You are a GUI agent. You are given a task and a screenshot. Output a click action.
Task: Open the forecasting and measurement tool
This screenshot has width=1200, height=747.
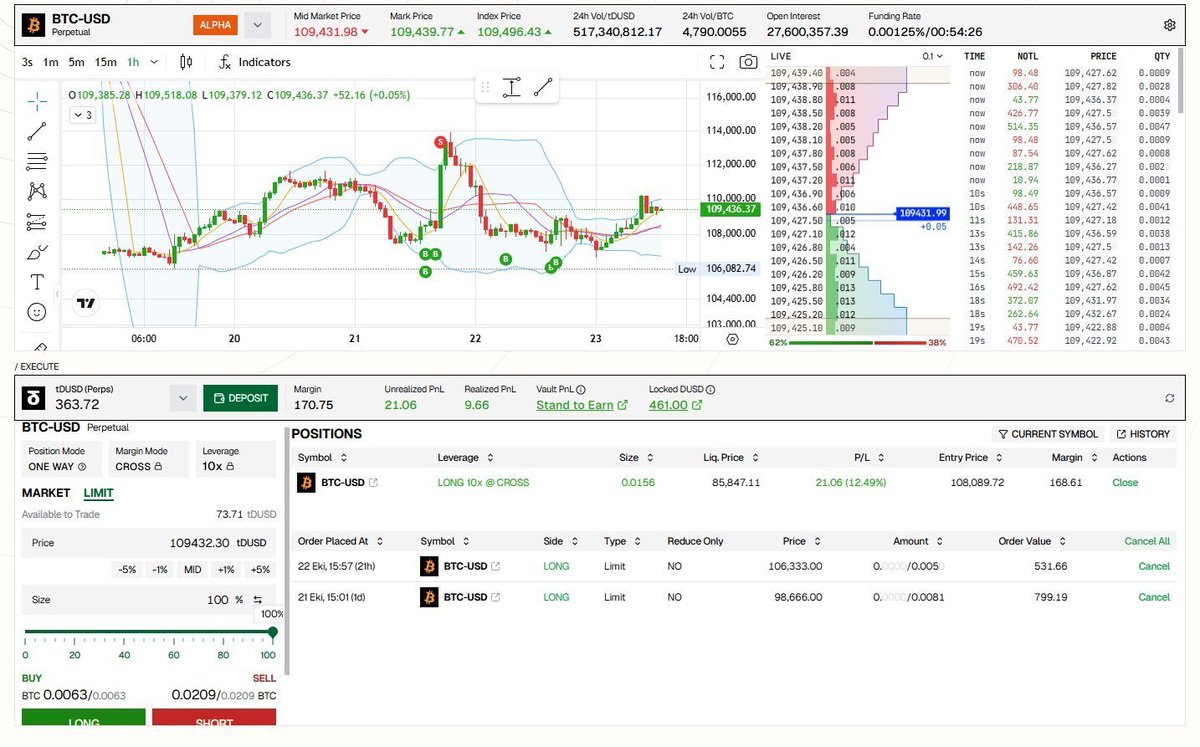(37, 222)
